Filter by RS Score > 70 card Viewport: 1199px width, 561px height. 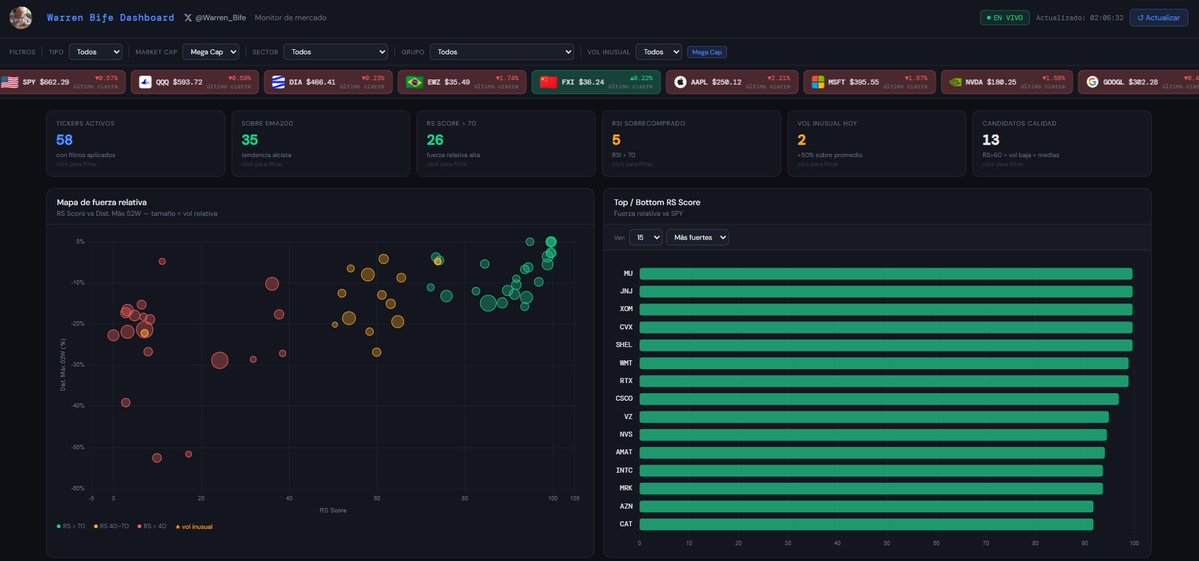pos(505,144)
